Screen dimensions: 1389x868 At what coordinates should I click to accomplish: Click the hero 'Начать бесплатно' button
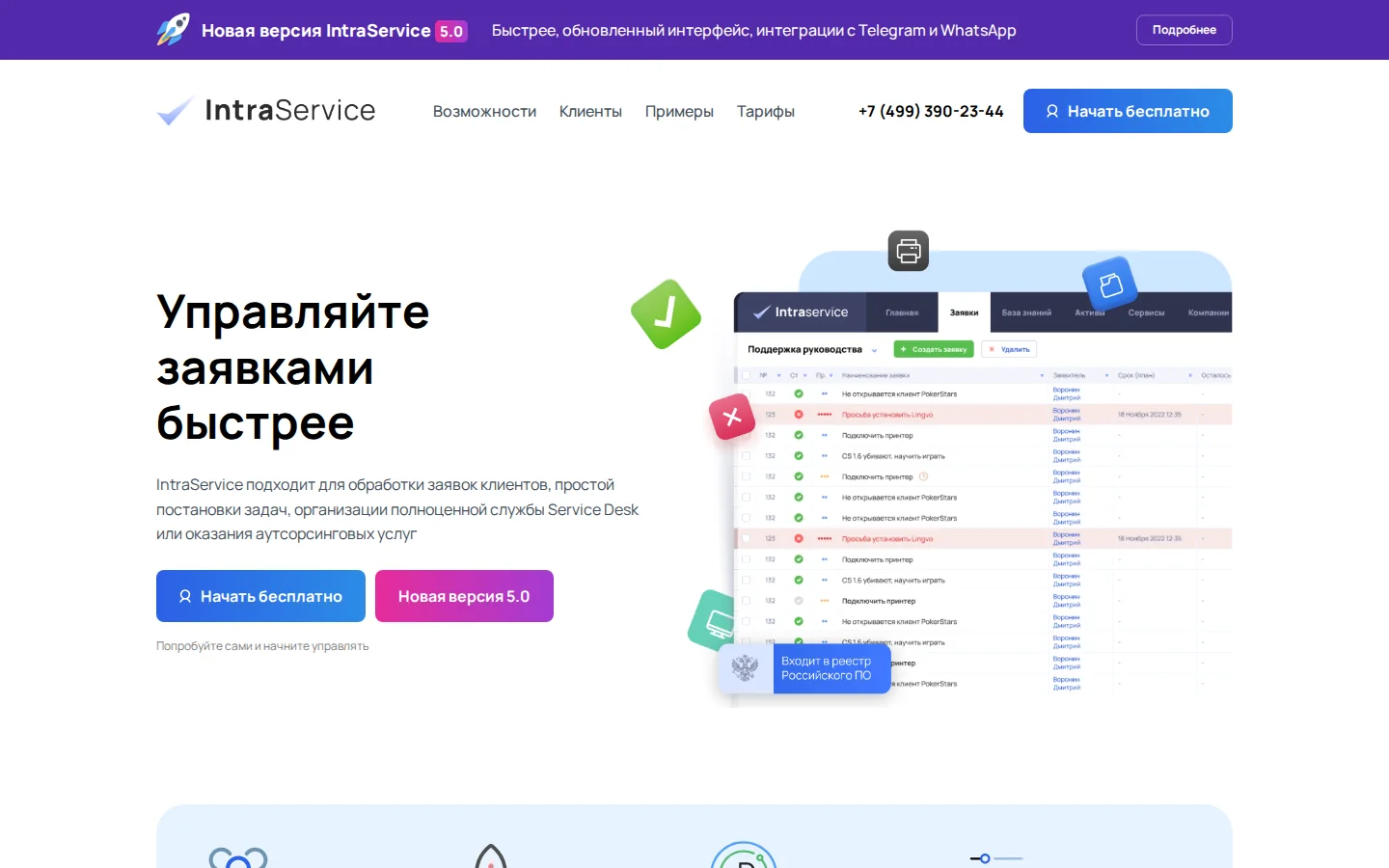[260, 596]
